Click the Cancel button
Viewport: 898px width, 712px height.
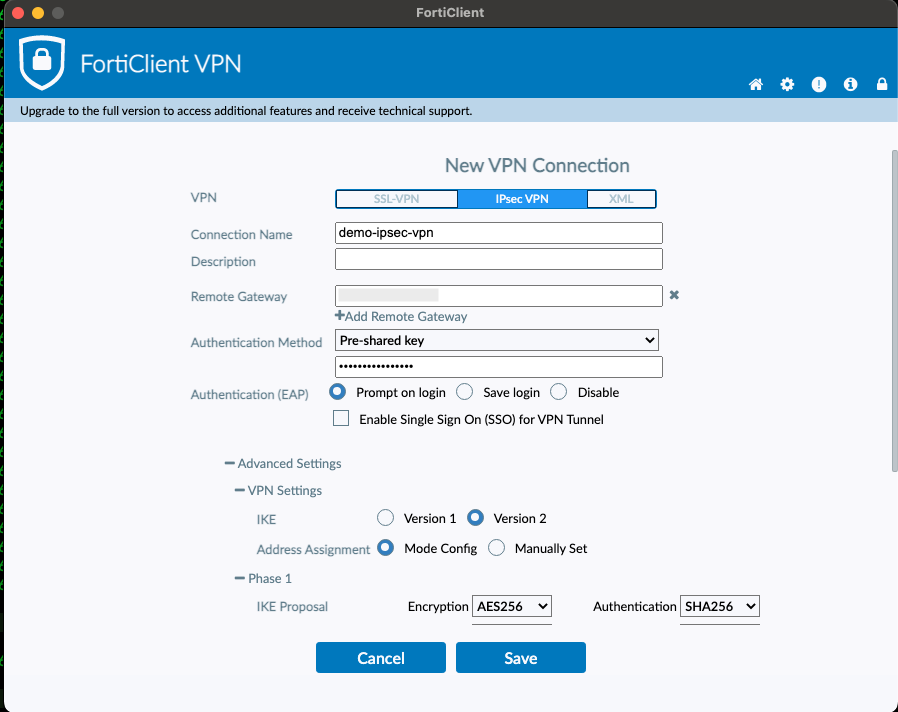click(381, 658)
